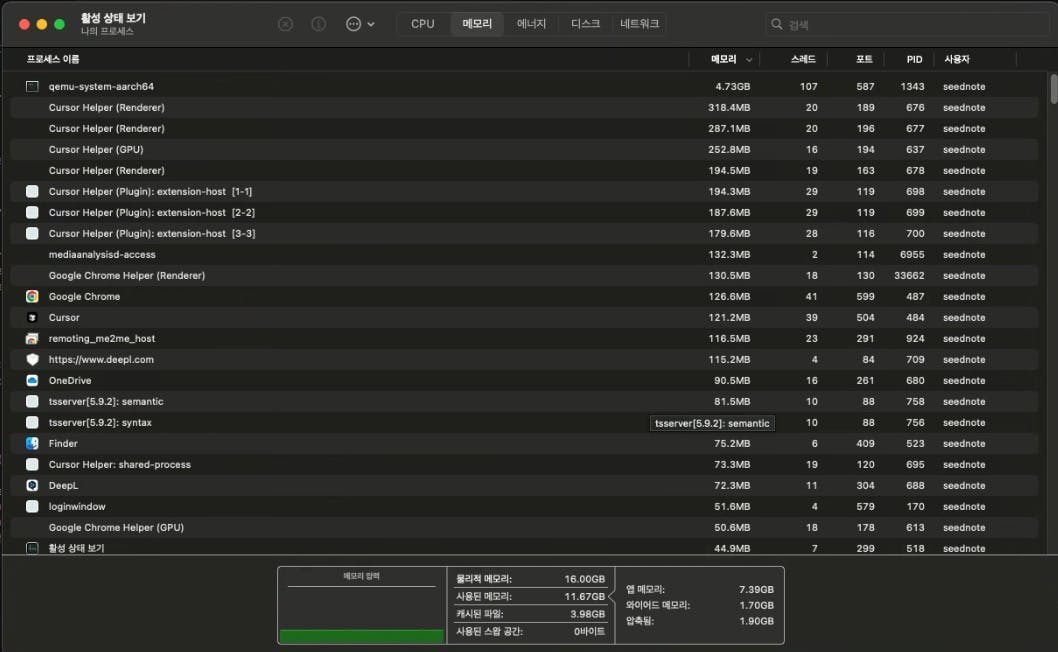Select Google Chrome Helper (GPU) row
Image resolution: width=1058 pixels, height=652 pixels.
pyautogui.click(x=524, y=527)
